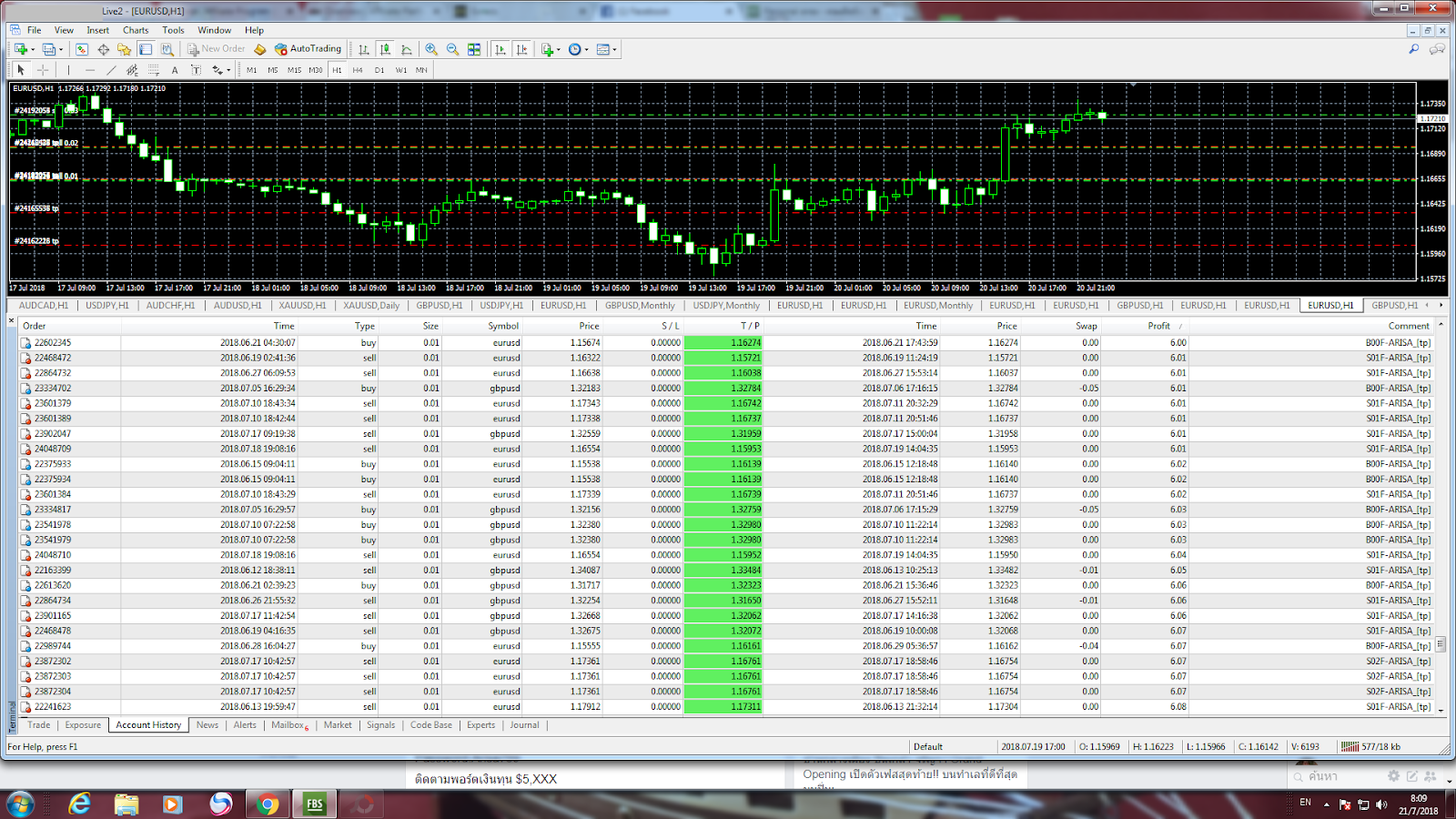Open the Charts menu

(136, 30)
